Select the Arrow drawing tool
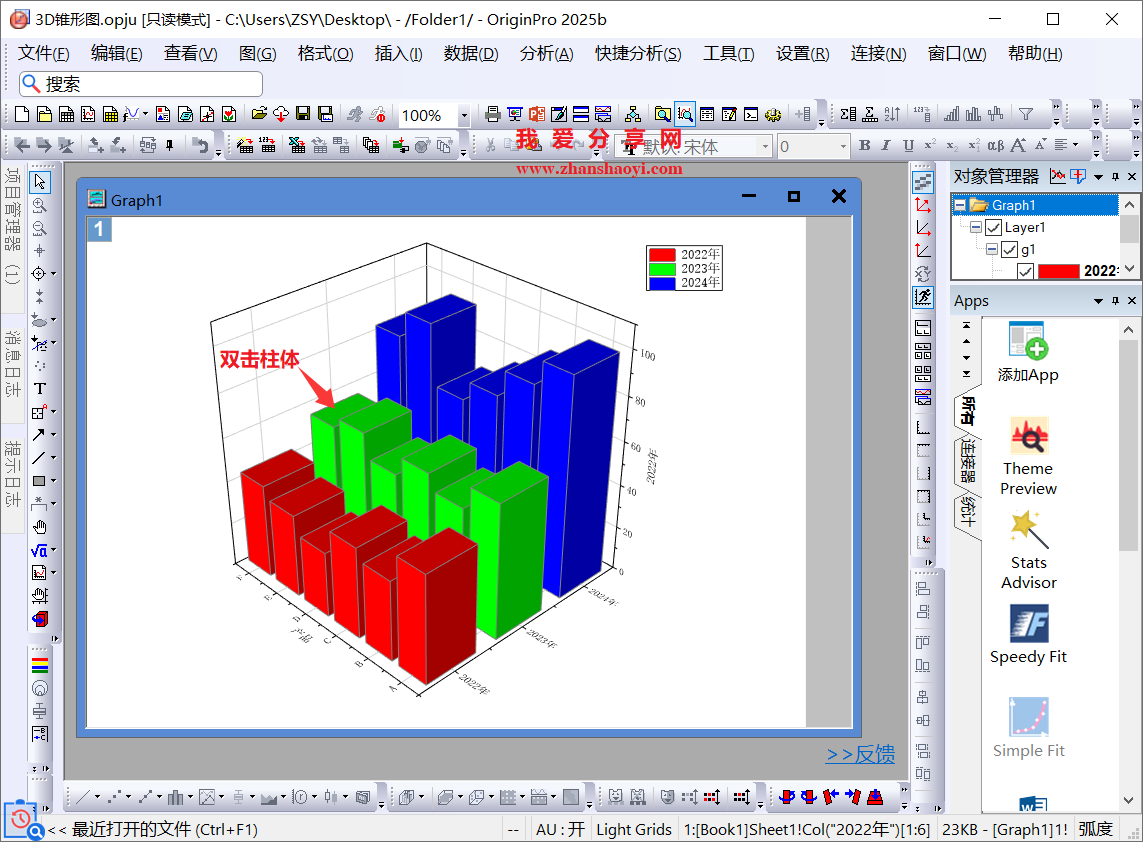 [x=38, y=435]
